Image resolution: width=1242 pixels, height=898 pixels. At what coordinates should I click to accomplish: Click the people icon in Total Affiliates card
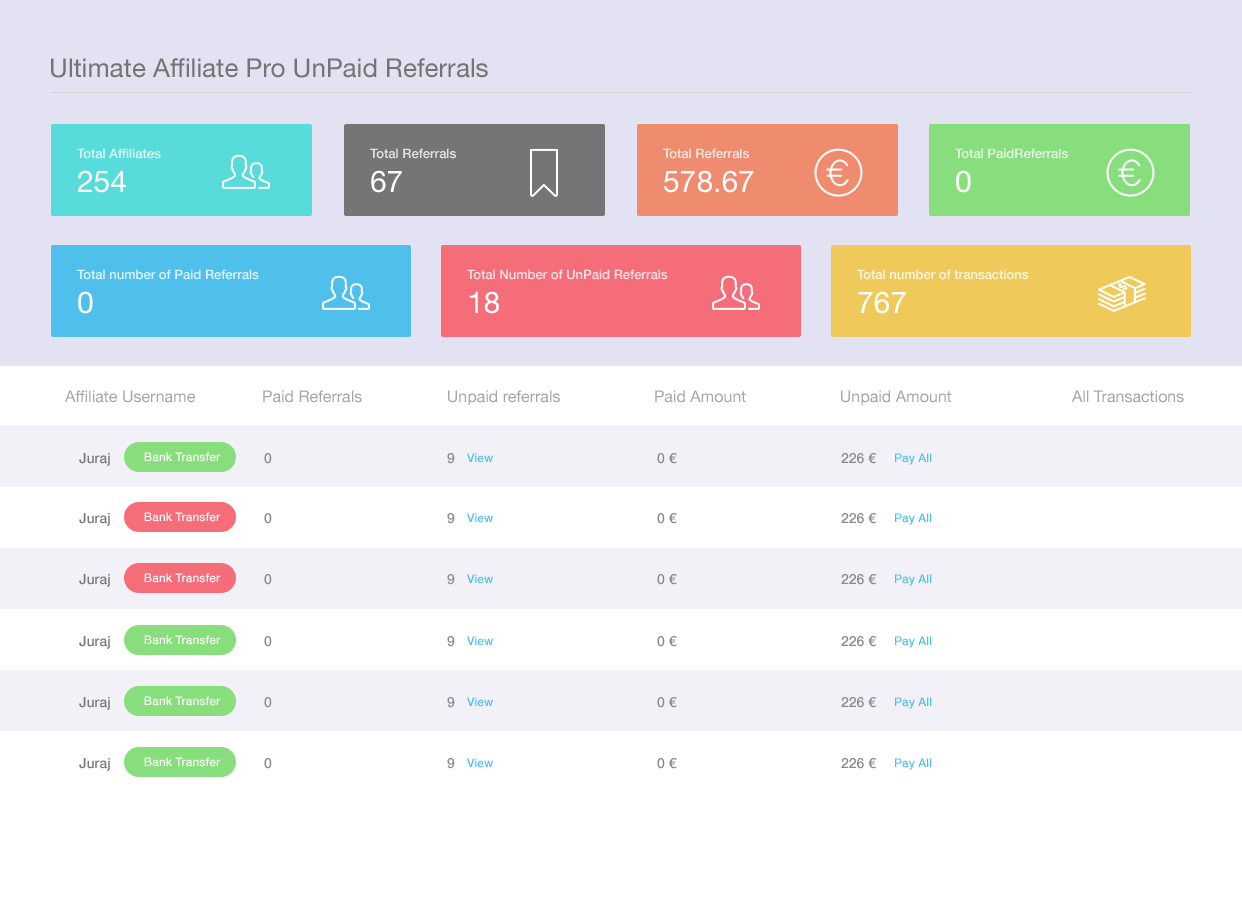click(x=246, y=172)
